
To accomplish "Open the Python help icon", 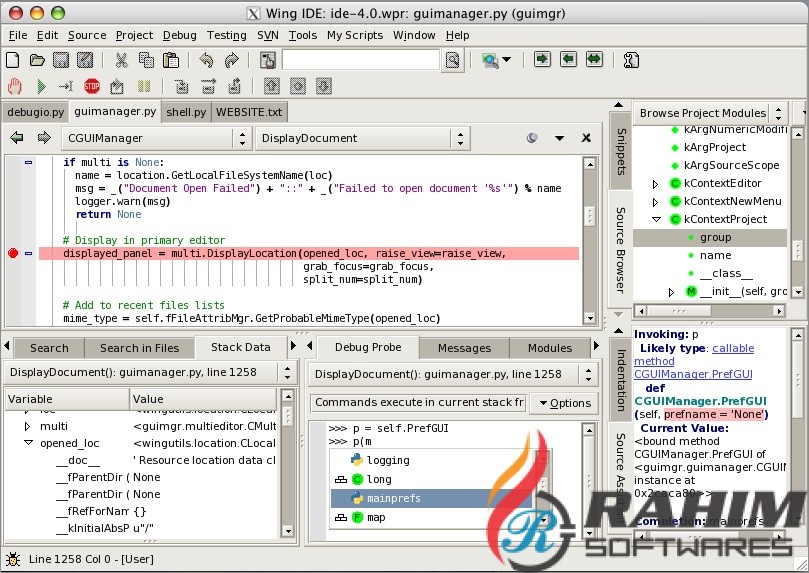I will (630, 60).
